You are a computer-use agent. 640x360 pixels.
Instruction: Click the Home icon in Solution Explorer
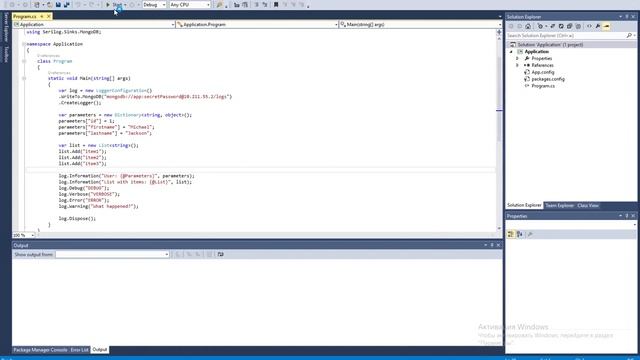[528, 26]
